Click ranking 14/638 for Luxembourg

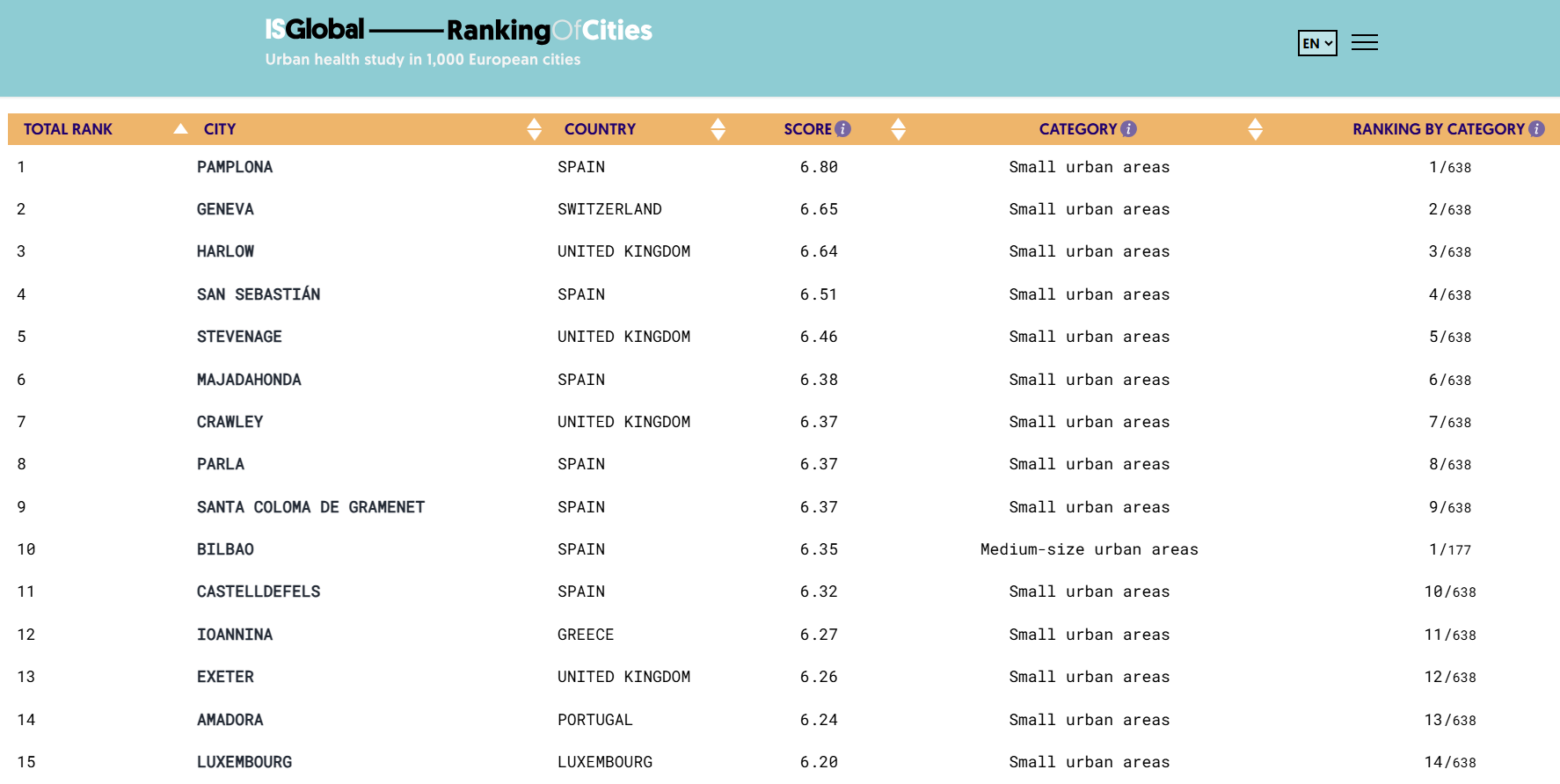point(1450,762)
